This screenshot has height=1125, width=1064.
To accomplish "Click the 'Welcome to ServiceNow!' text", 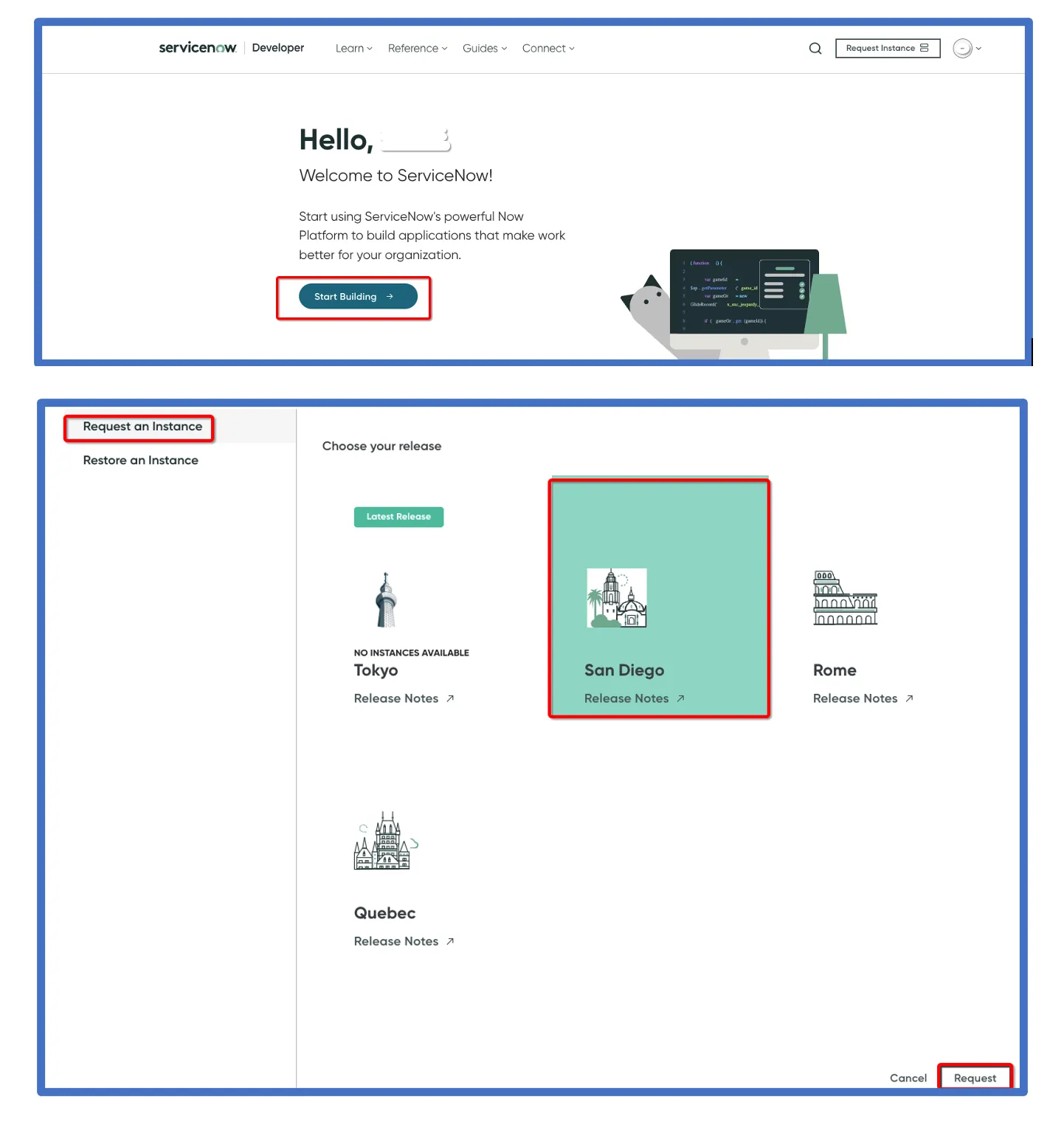I will [x=395, y=176].
